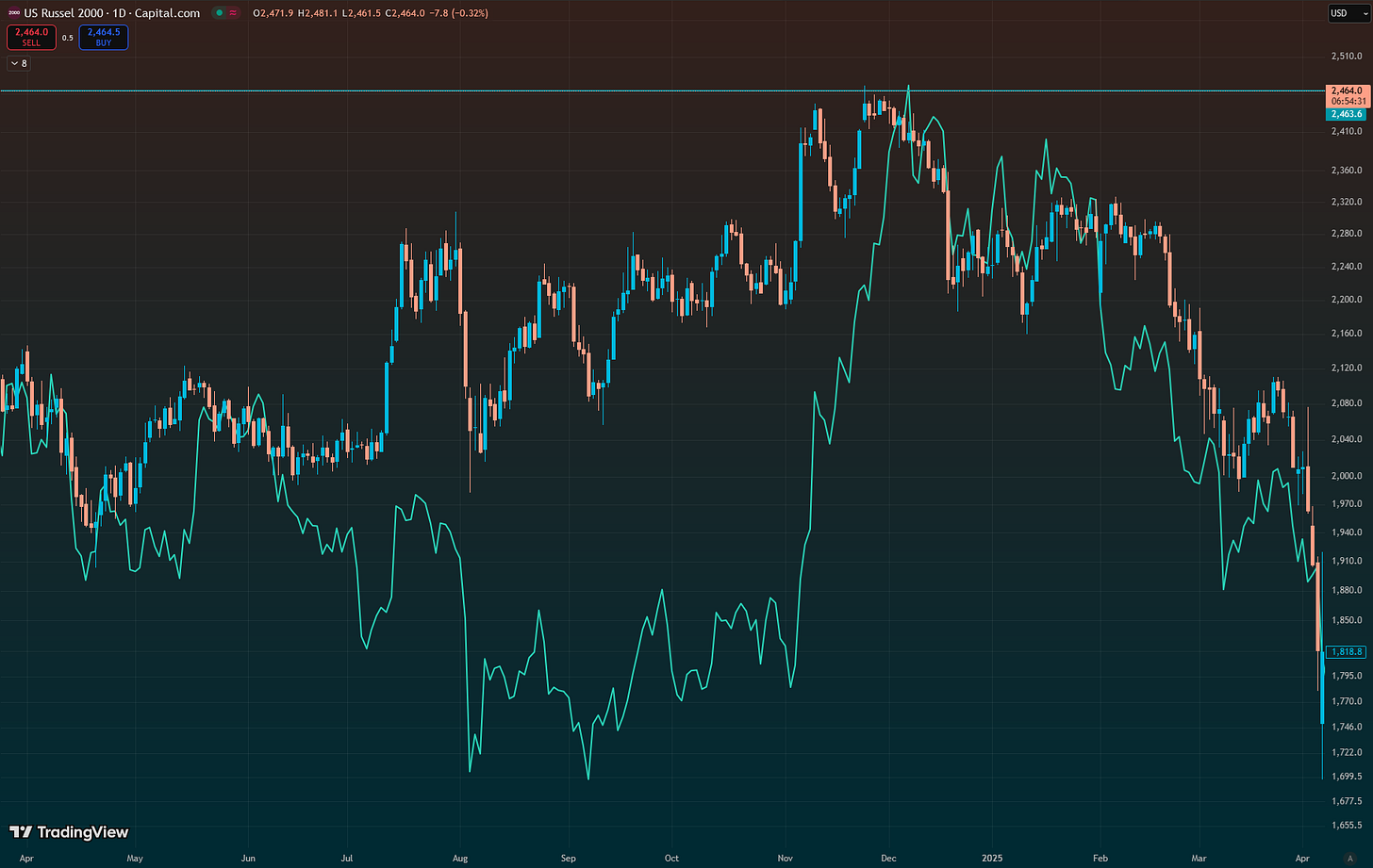Click the May label on time axis
The width and height of the screenshot is (1373, 868).
[x=135, y=859]
